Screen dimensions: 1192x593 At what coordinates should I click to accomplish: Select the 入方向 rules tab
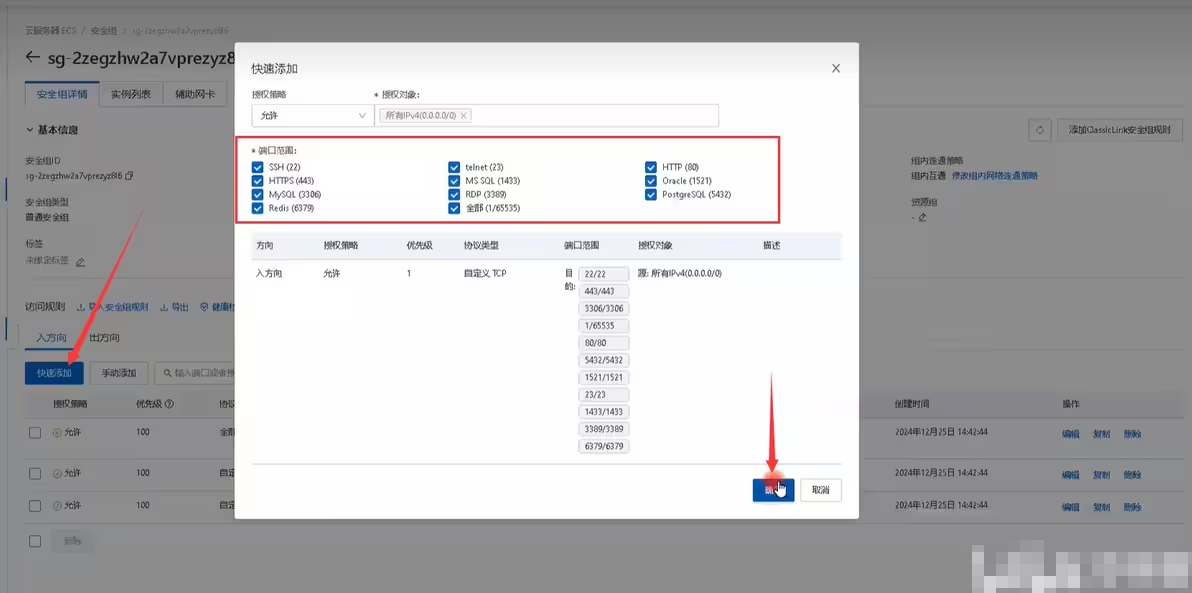[x=52, y=337]
